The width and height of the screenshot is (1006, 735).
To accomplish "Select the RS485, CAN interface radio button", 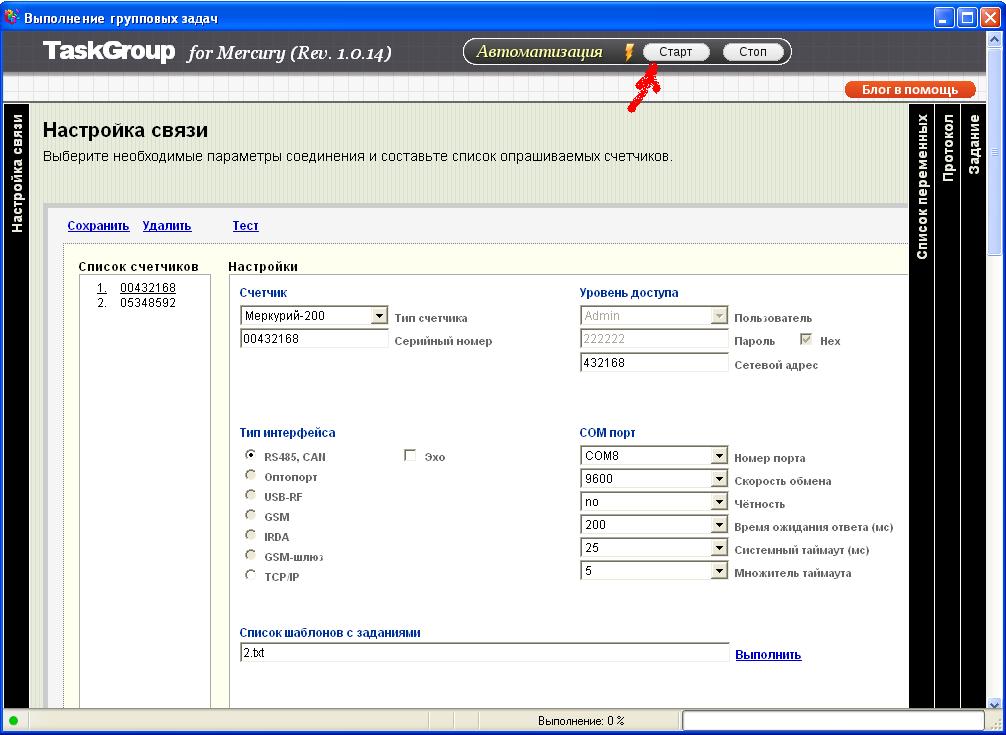I will coord(250,455).
